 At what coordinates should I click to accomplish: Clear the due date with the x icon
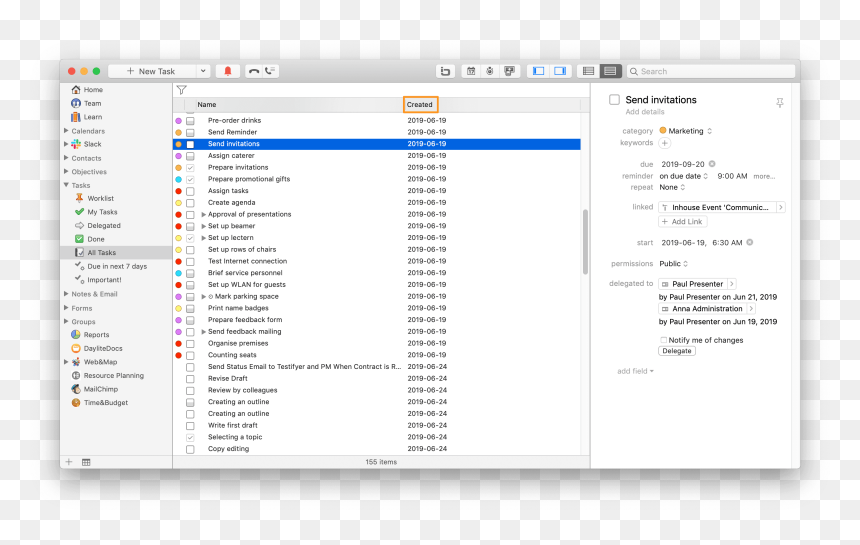click(x=712, y=164)
